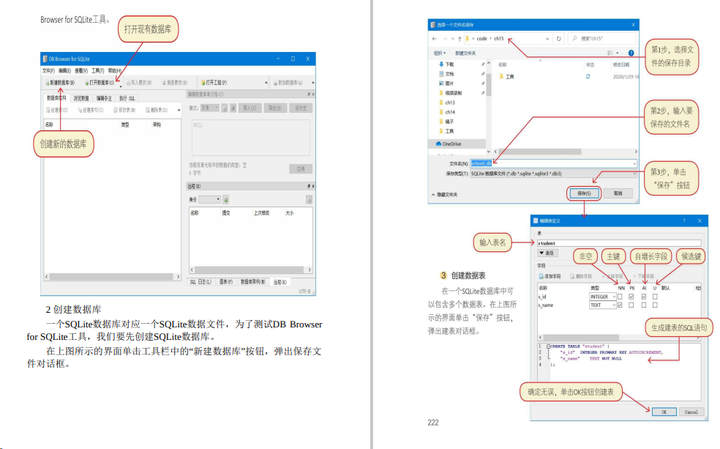Click the blue help icon in save dialog
720x449 pixels.
coord(631,53)
